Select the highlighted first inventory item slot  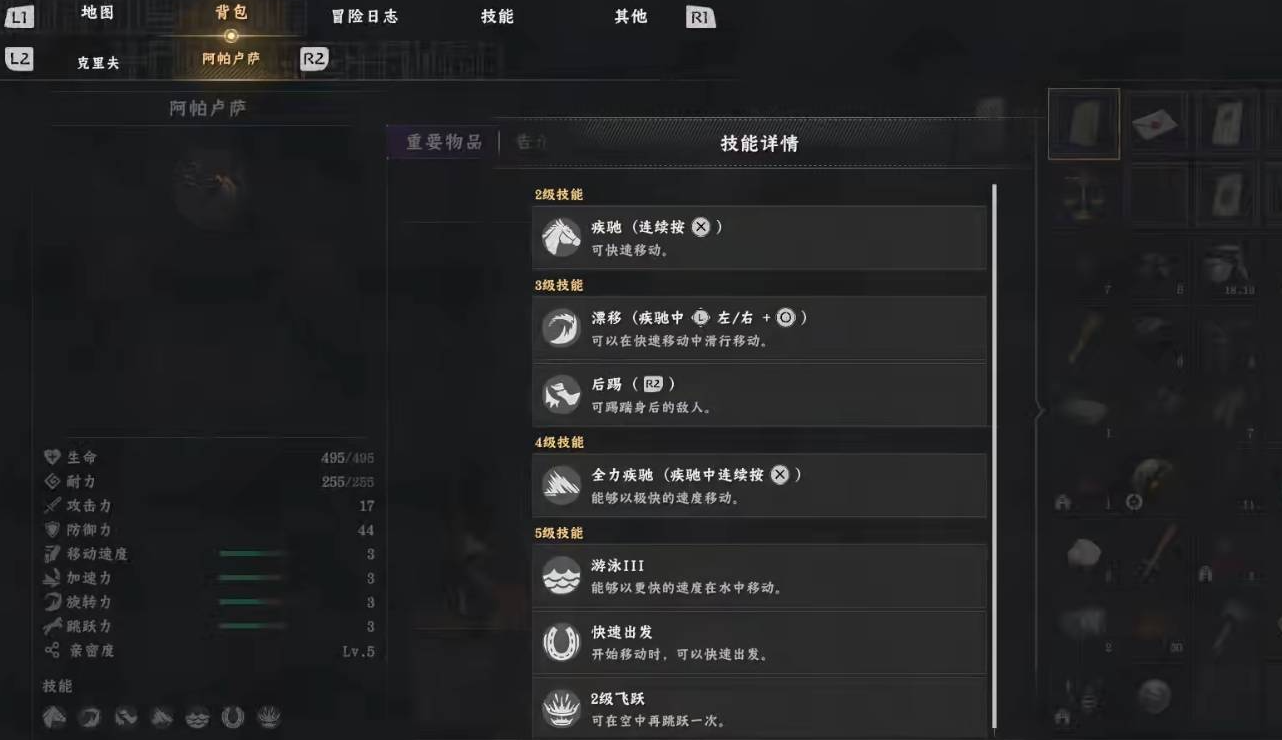(1084, 124)
